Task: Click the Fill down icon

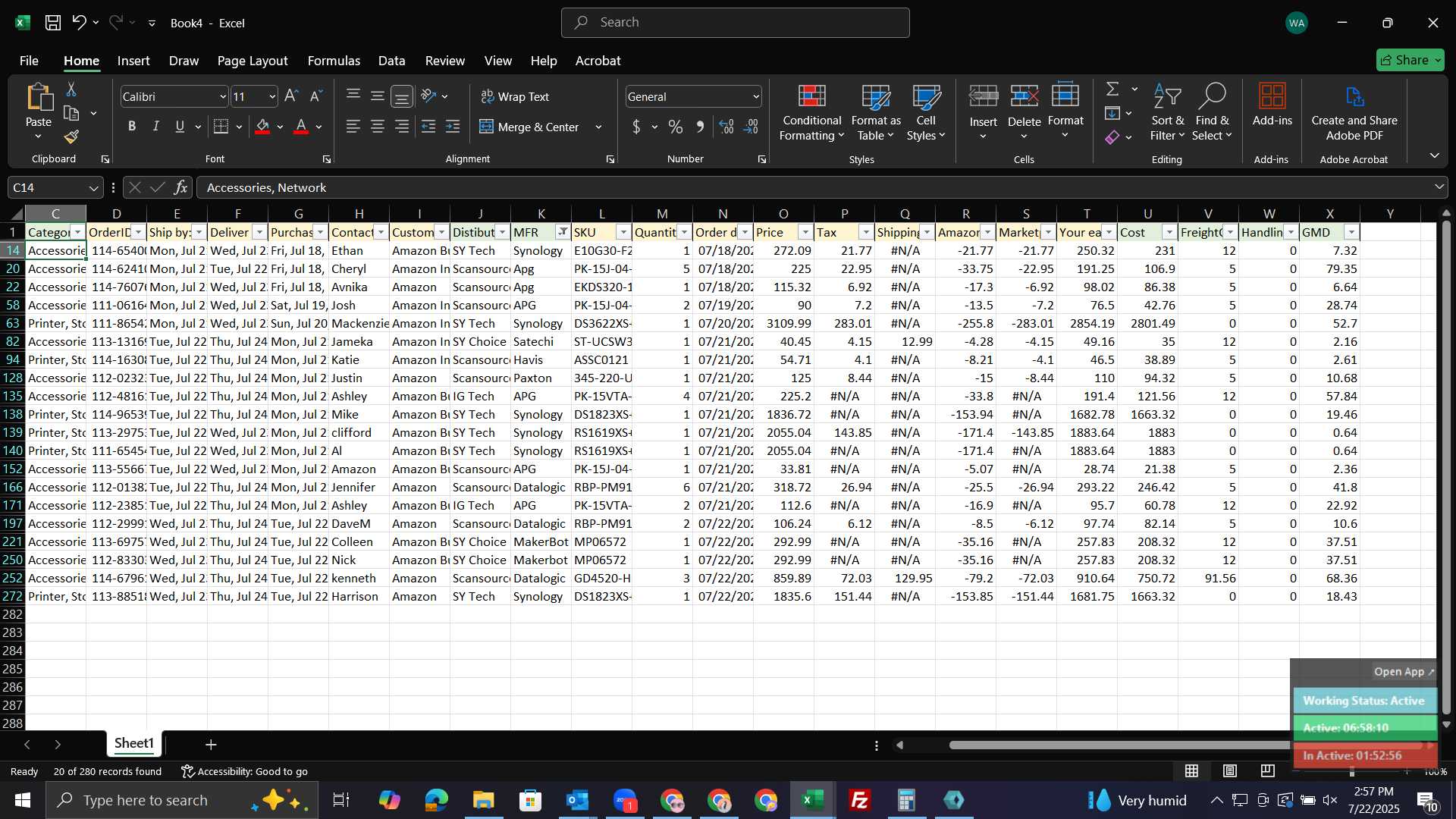Action: click(x=1112, y=113)
